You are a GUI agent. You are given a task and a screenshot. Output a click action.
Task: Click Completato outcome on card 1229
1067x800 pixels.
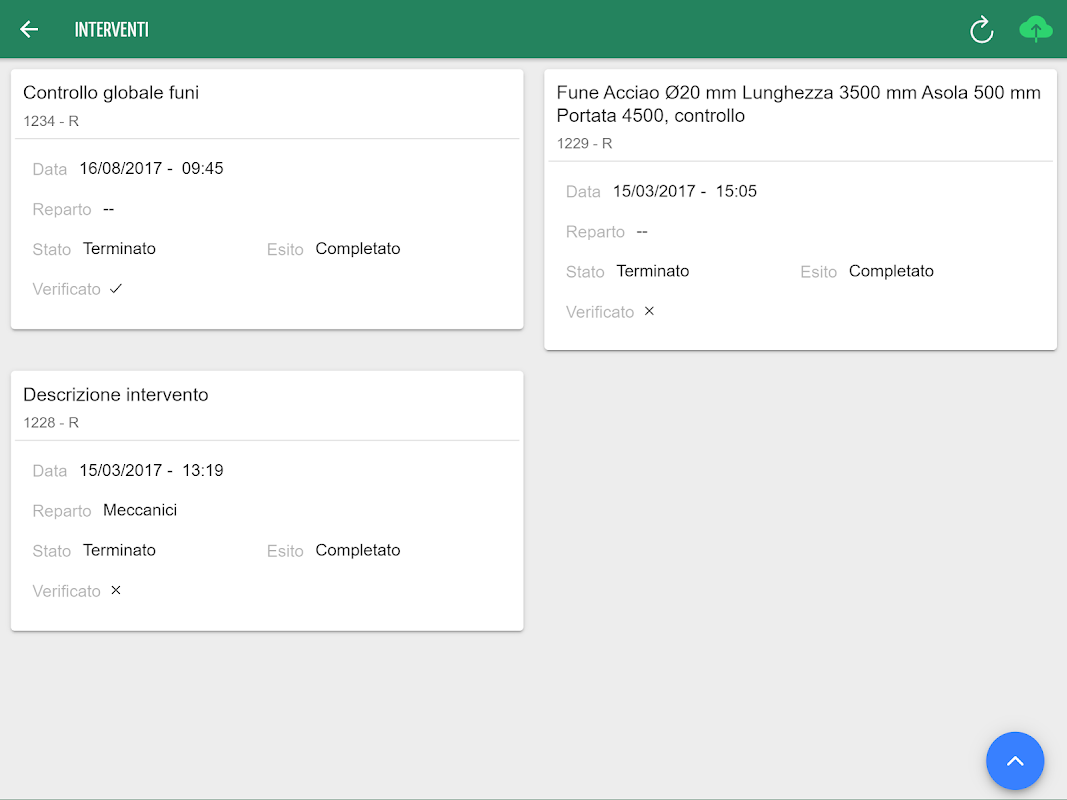pyautogui.click(x=891, y=271)
